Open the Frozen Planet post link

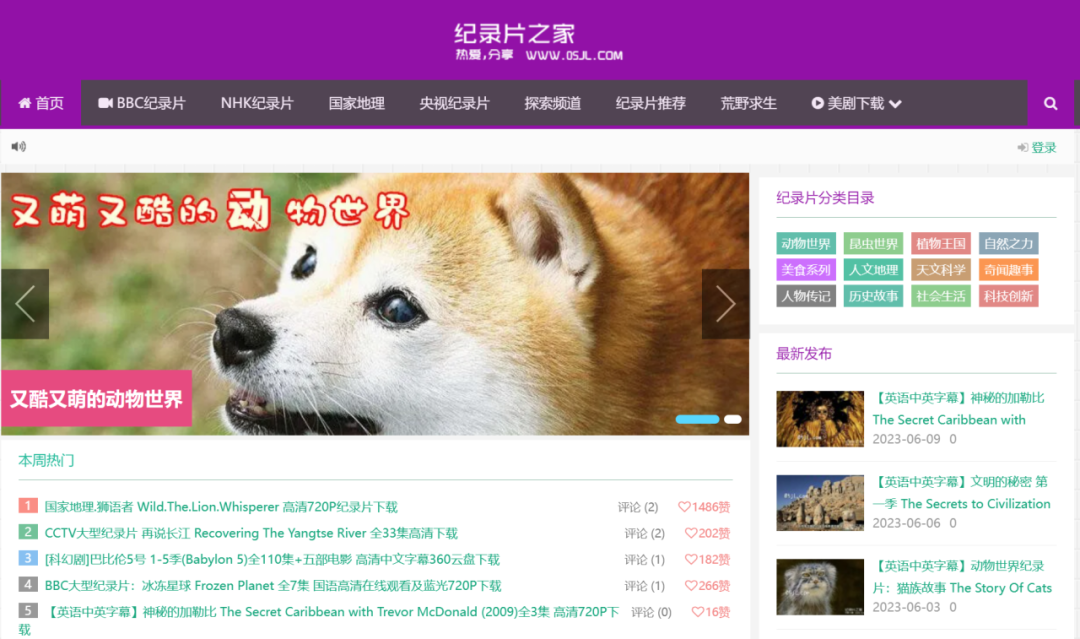tap(273, 585)
